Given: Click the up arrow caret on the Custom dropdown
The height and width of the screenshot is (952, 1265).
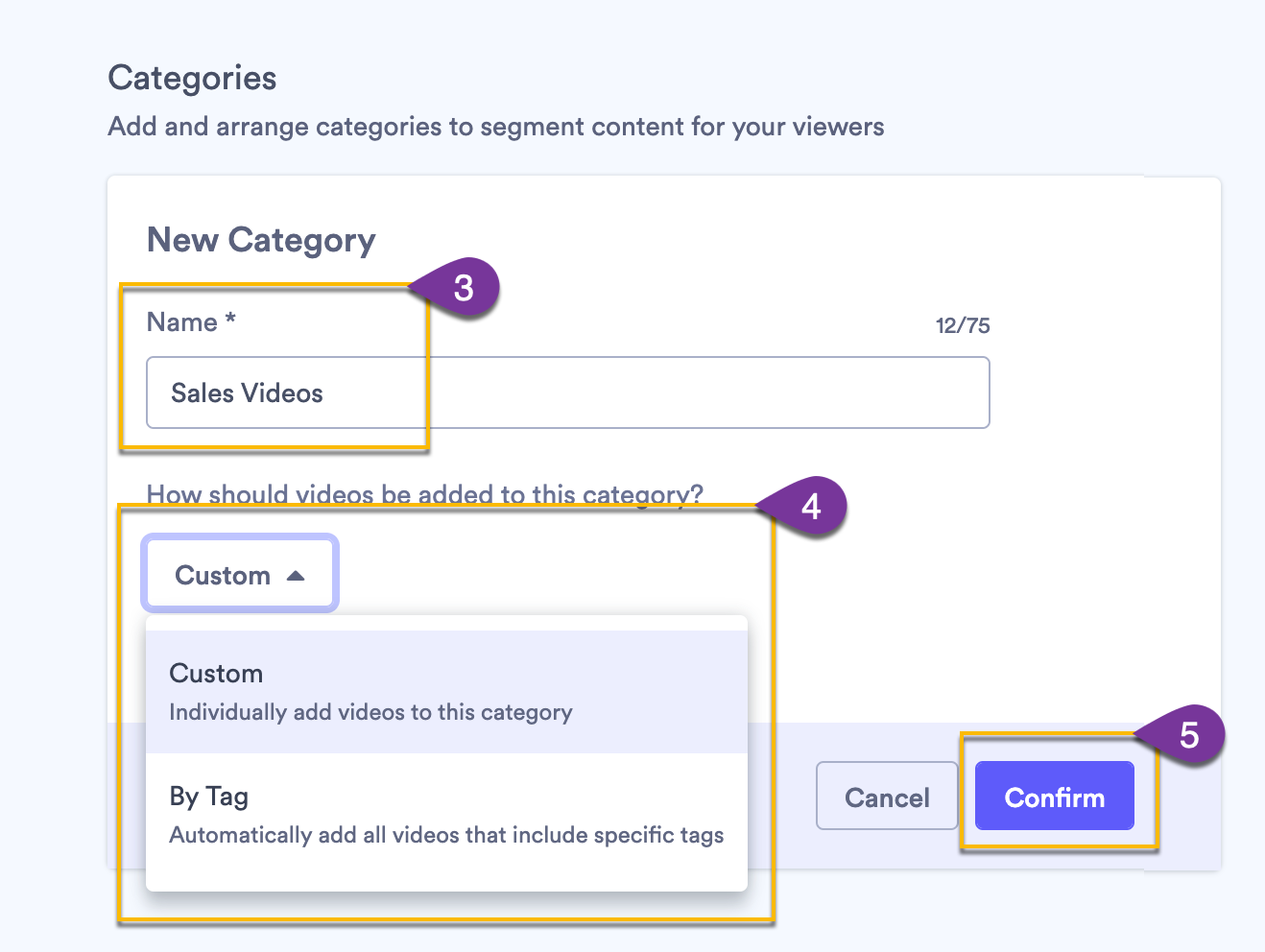Looking at the screenshot, I should (296, 576).
